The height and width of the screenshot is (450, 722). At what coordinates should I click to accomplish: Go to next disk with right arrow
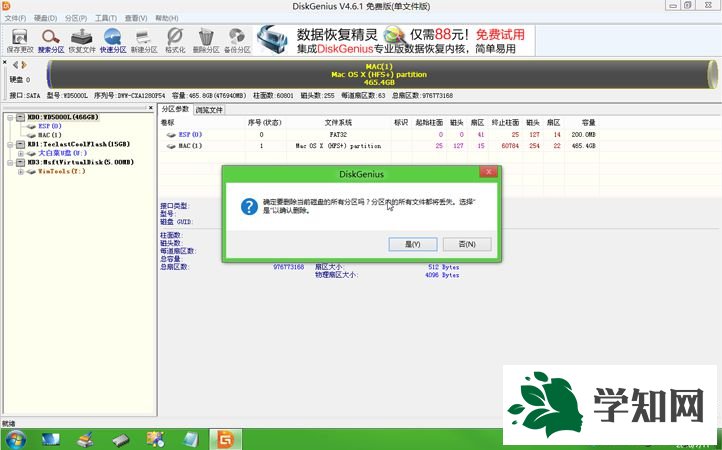click(x=24, y=65)
